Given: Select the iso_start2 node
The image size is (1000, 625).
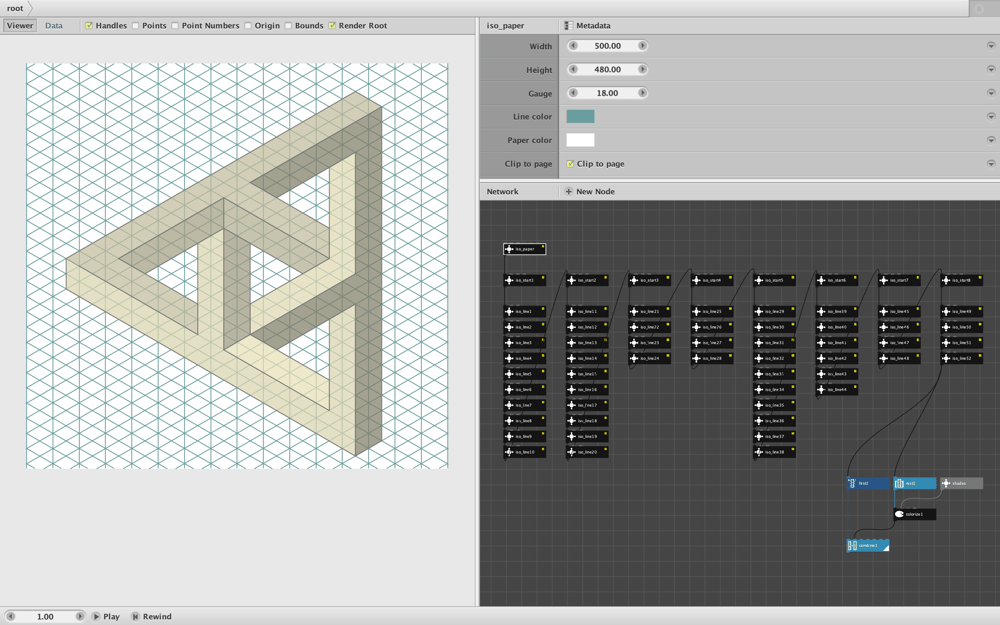Looking at the screenshot, I should [587, 280].
